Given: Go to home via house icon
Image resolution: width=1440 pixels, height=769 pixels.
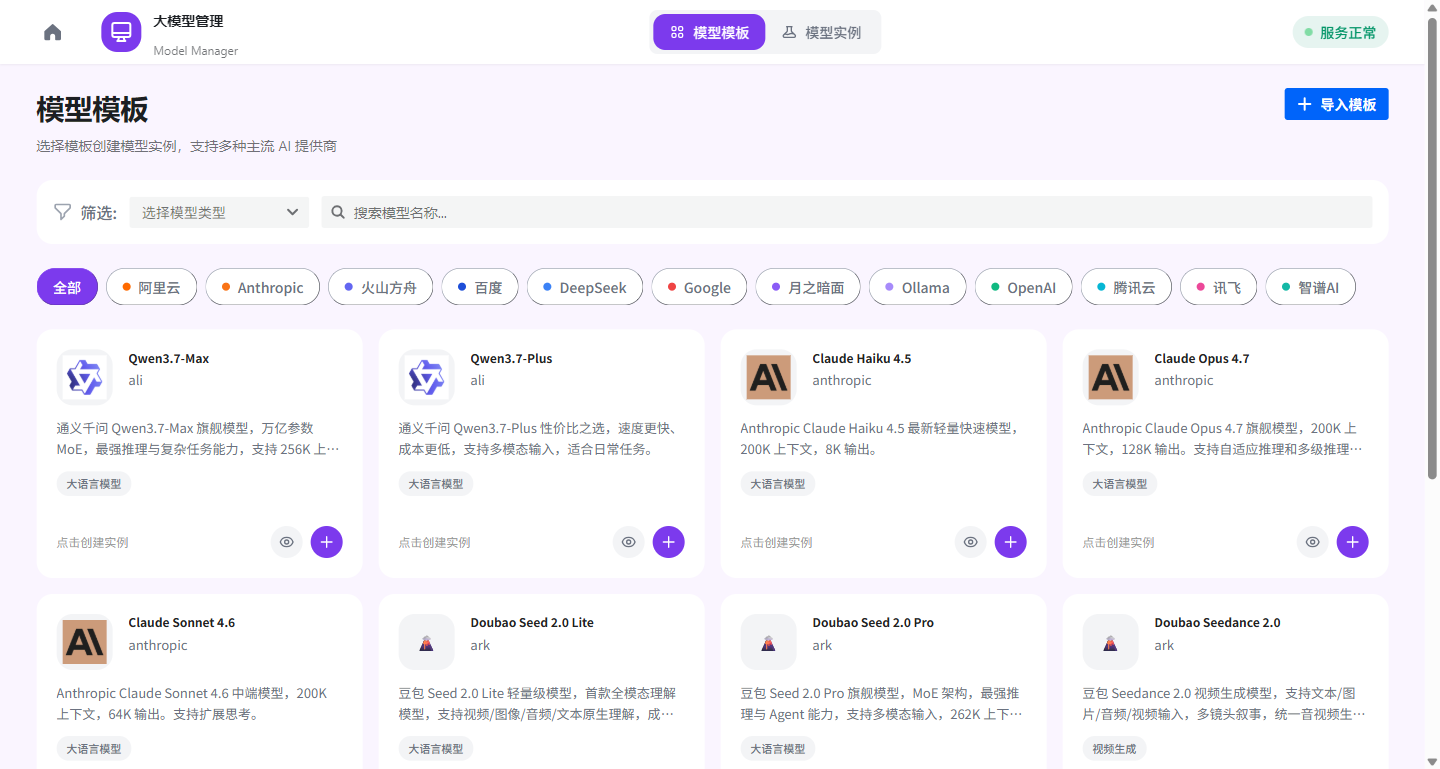Looking at the screenshot, I should [53, 32].
